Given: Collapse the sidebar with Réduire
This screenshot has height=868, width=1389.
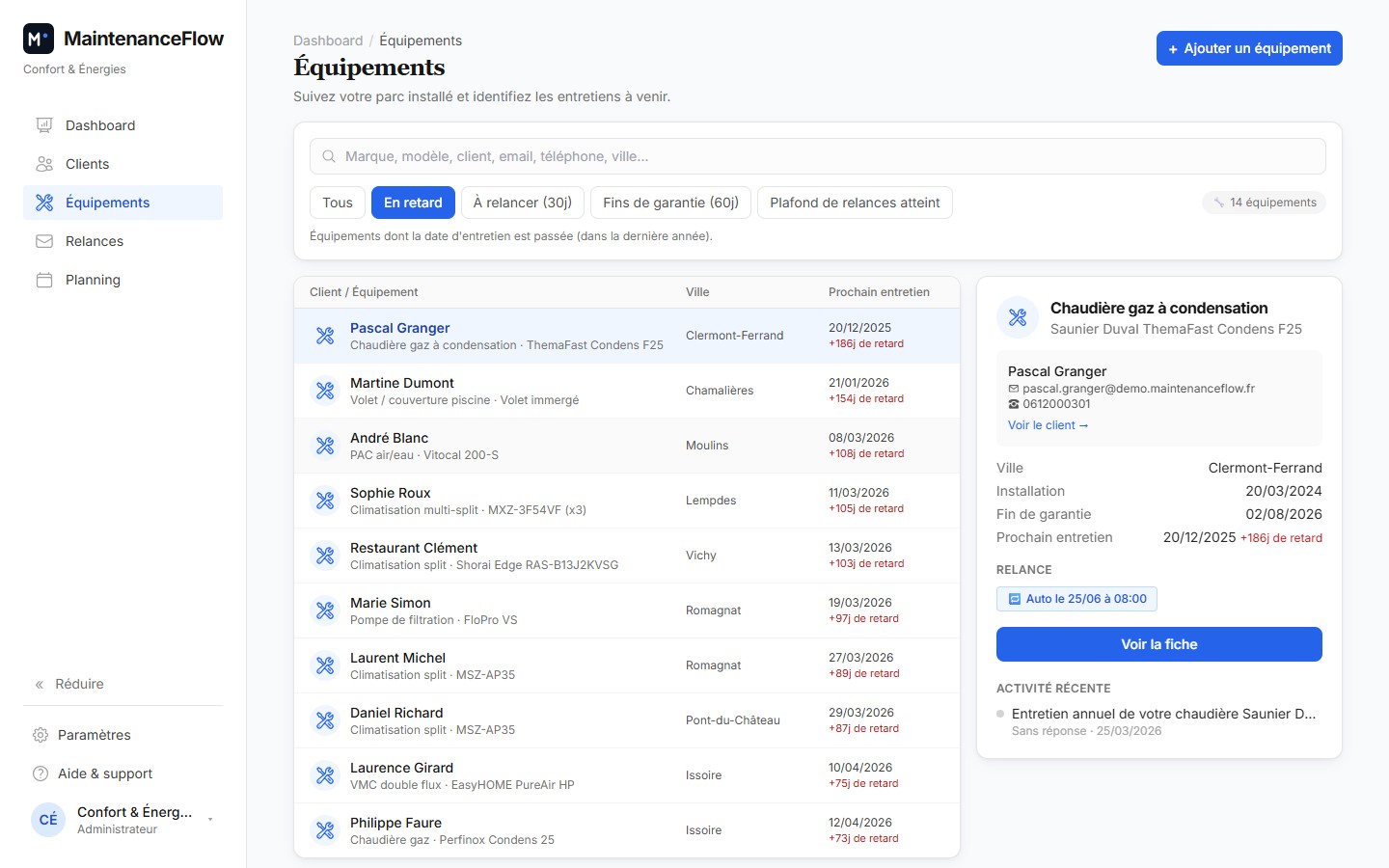Looking at the screenshot, I should (69, 684).
